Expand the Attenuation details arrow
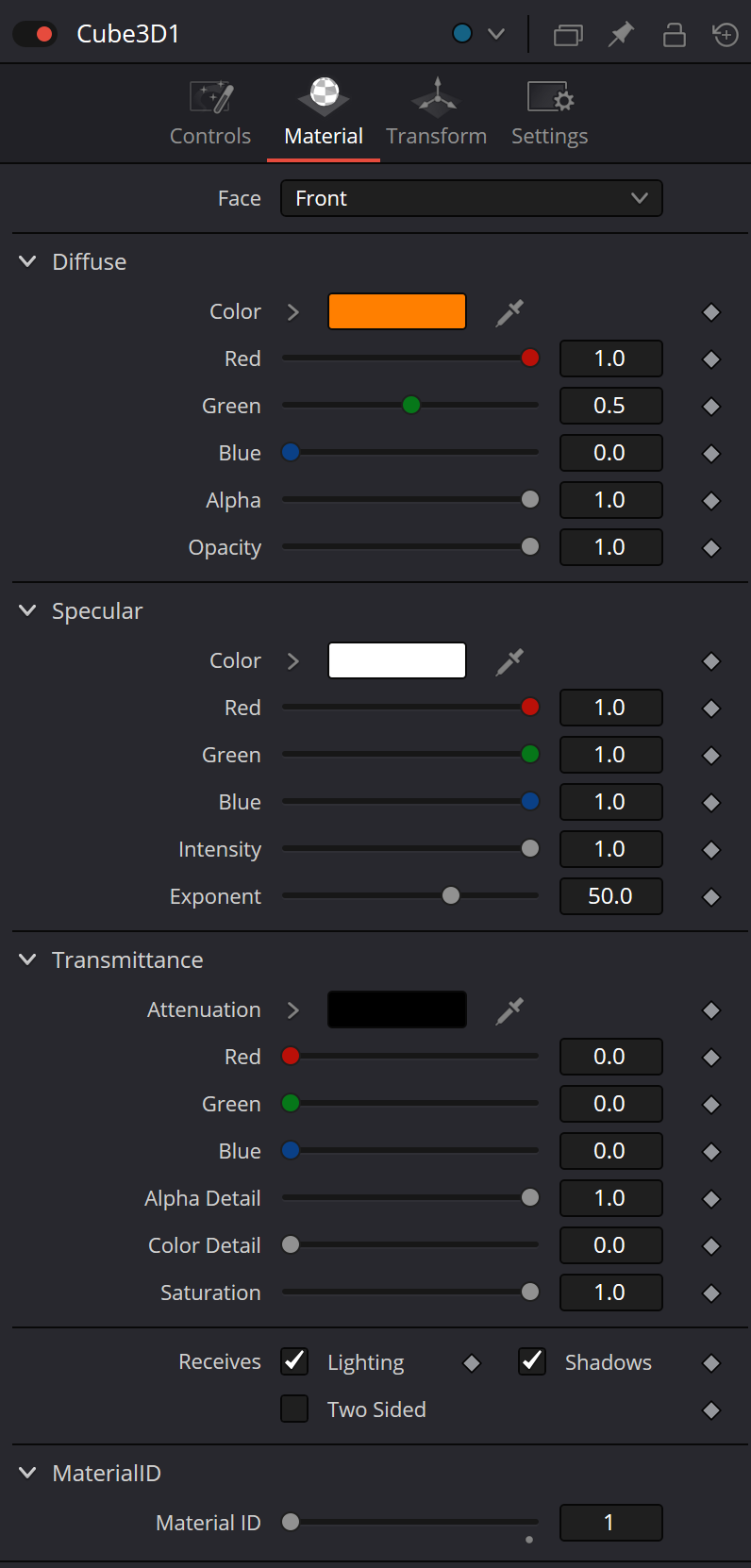This screenshot has width=751, height=1568. pos(293,1010)
